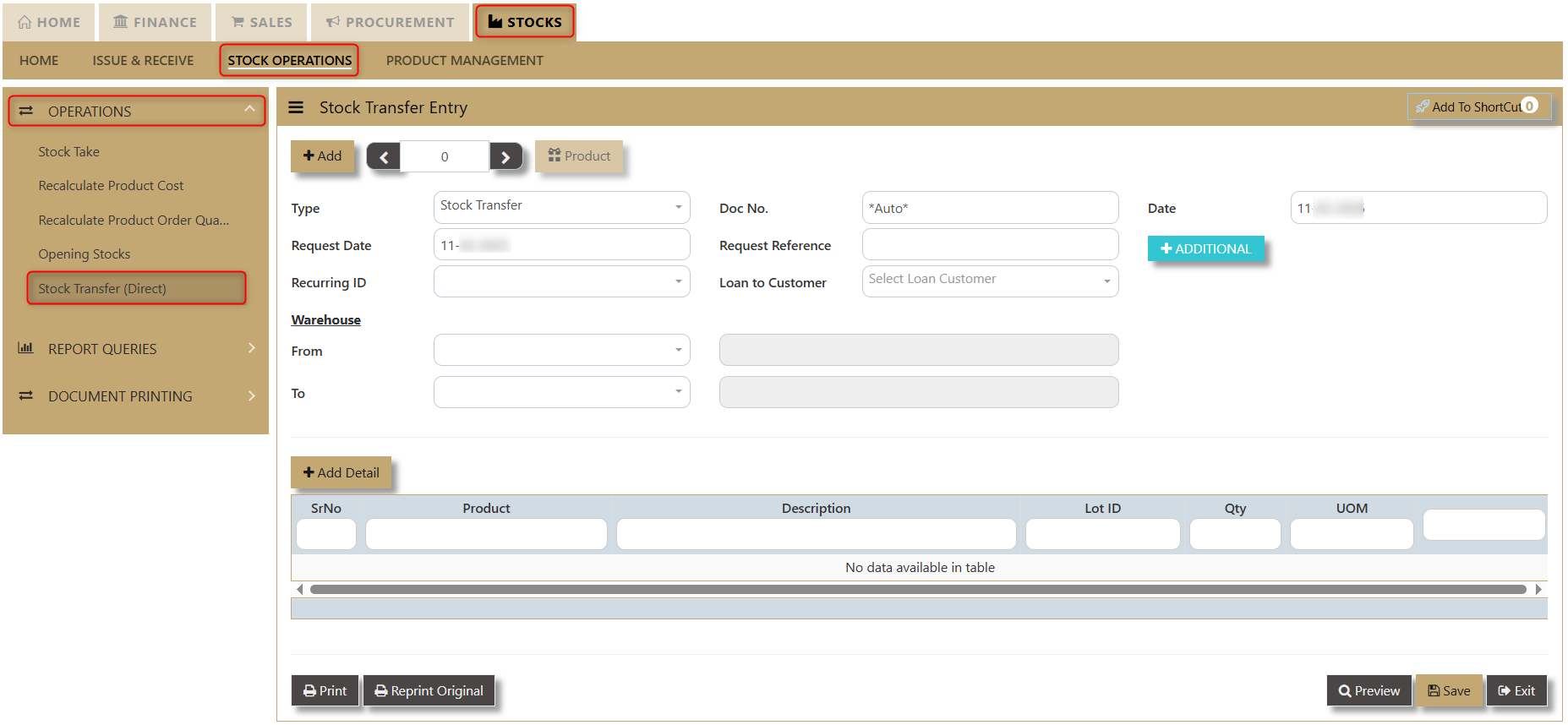Click the Print button
The image size is (1568, 725).
tap(325, 690)
